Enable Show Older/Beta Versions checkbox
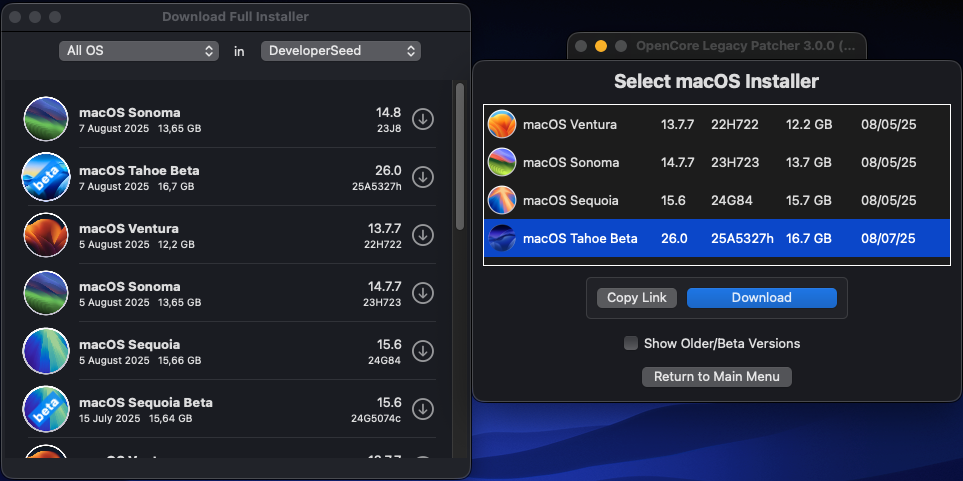The height and width of the screenshot is (481, 963). click(x=631, y=343)
